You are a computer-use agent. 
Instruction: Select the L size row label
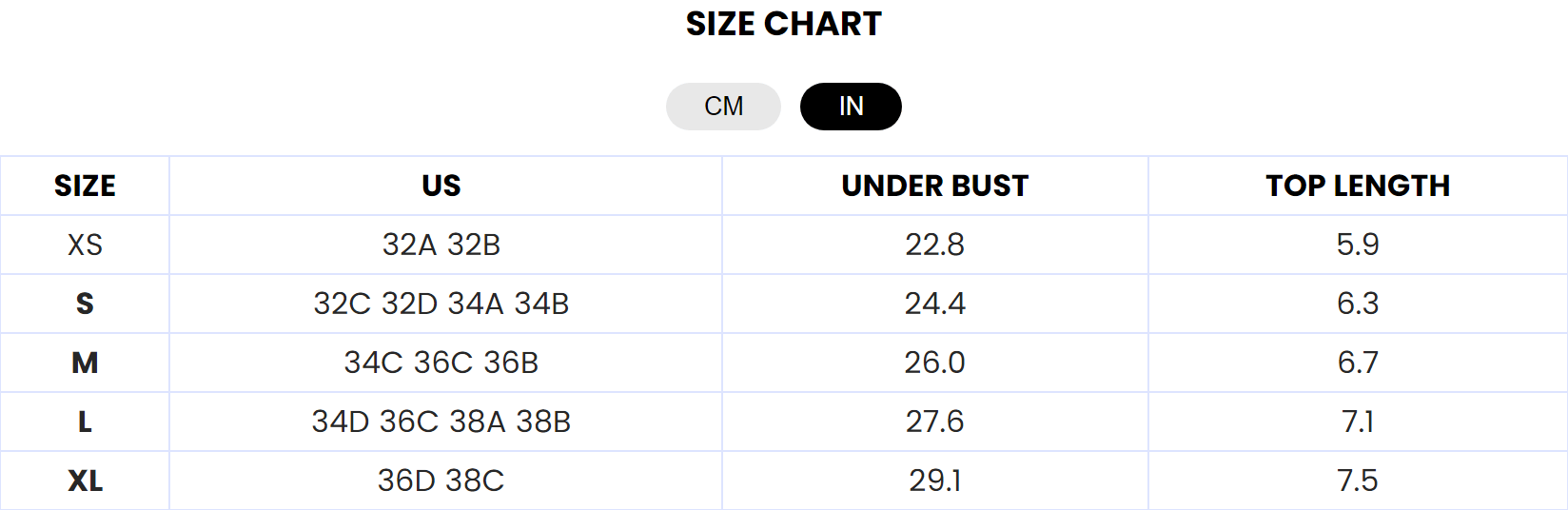[85, 422]
